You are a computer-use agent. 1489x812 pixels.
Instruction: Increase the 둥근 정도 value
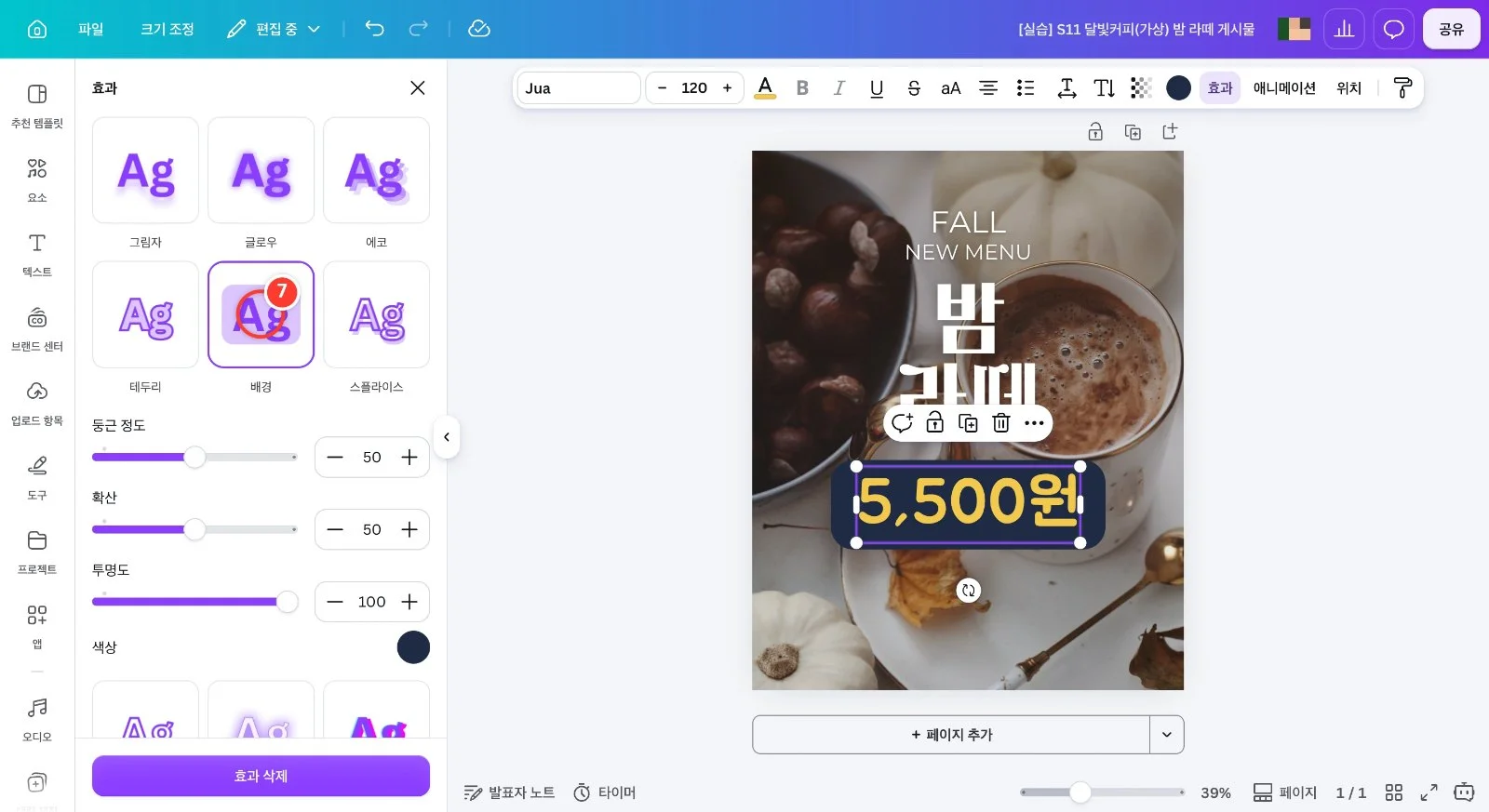[409, 457]
